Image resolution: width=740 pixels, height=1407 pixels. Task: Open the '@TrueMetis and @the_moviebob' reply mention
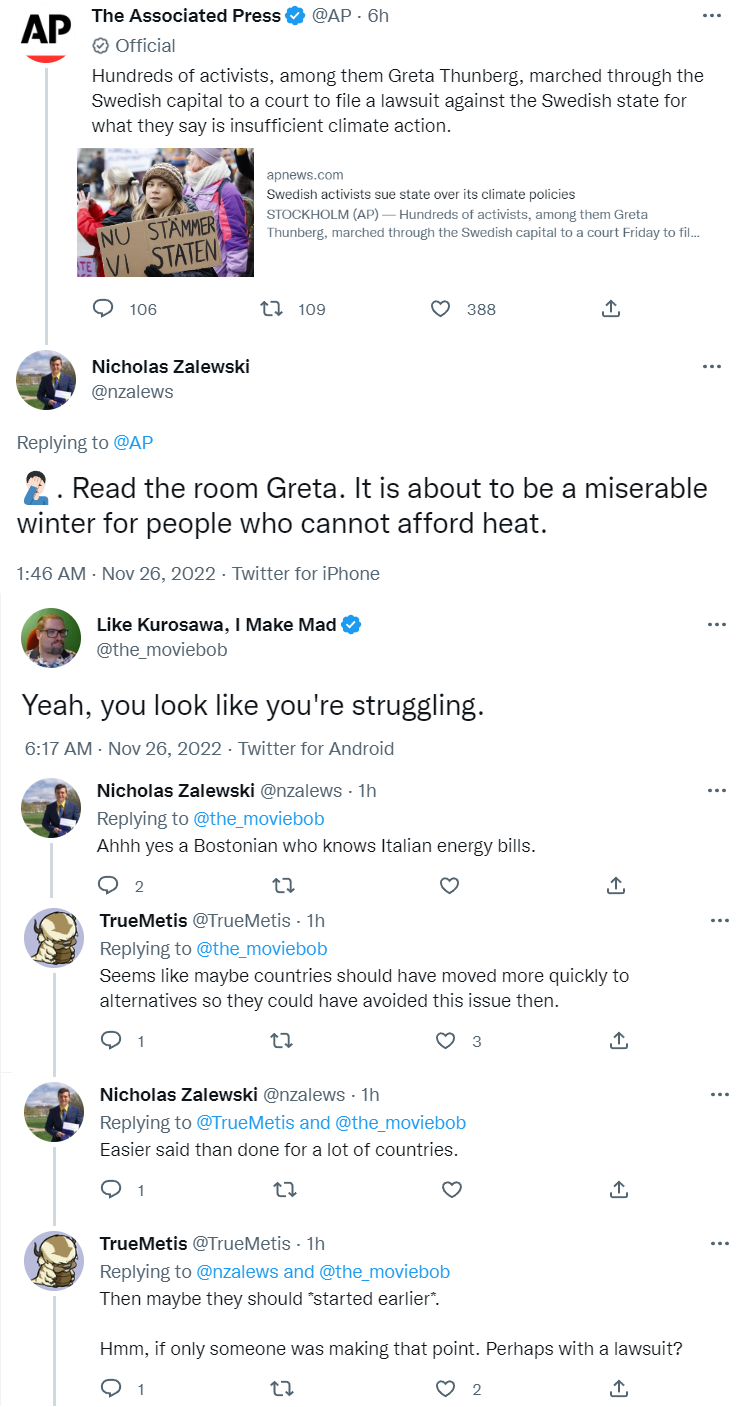331,1122
